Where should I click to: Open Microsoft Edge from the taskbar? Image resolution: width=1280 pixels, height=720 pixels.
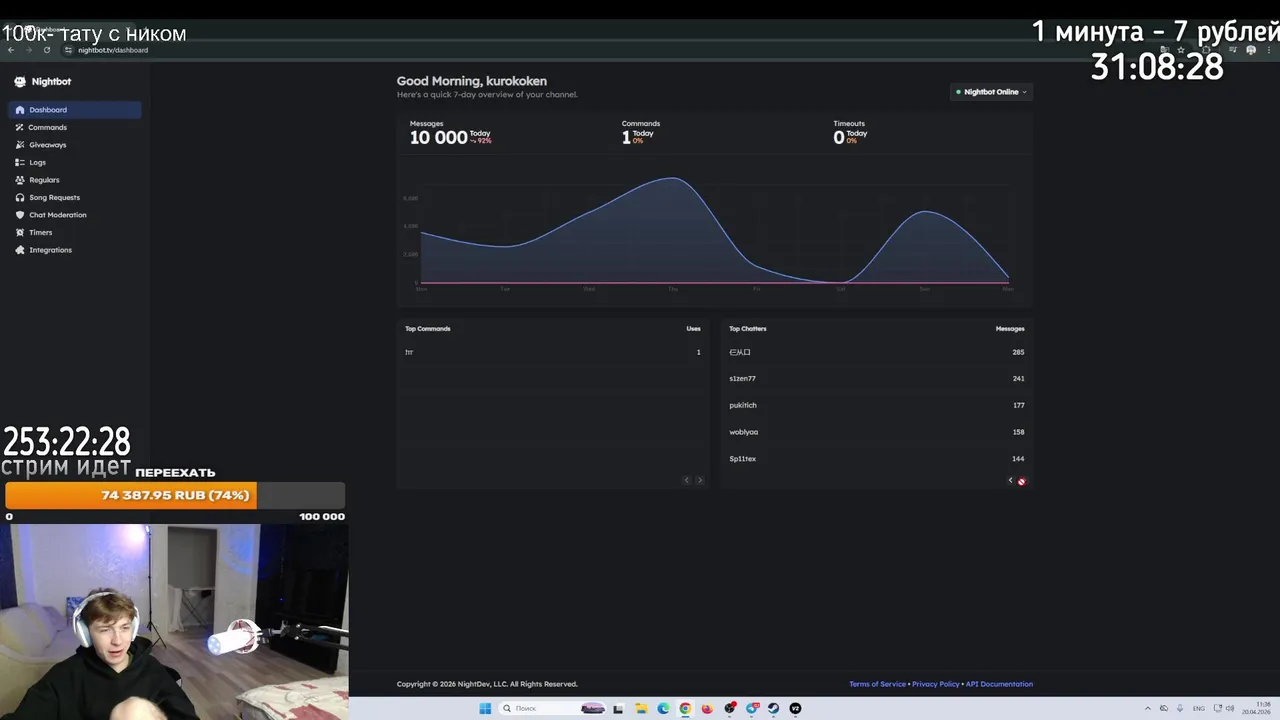(x=663, y=708)
